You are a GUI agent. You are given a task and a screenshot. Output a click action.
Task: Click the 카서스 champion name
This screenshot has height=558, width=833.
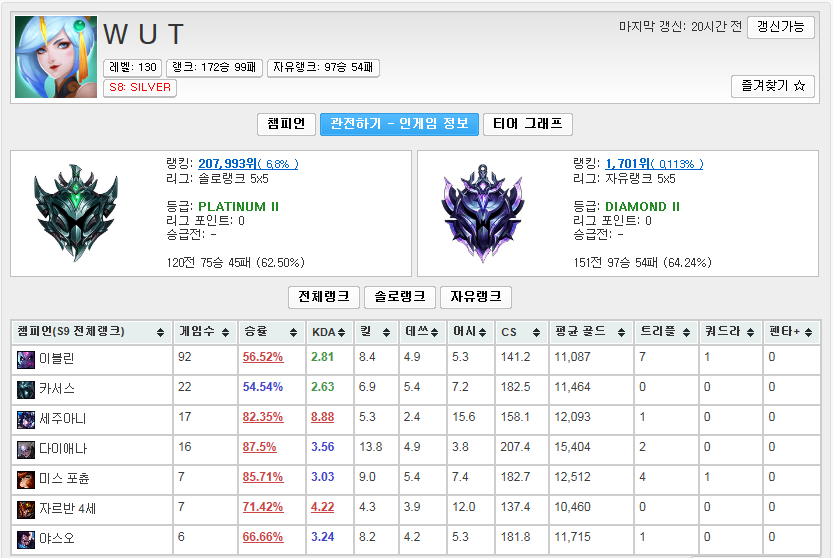57,389
